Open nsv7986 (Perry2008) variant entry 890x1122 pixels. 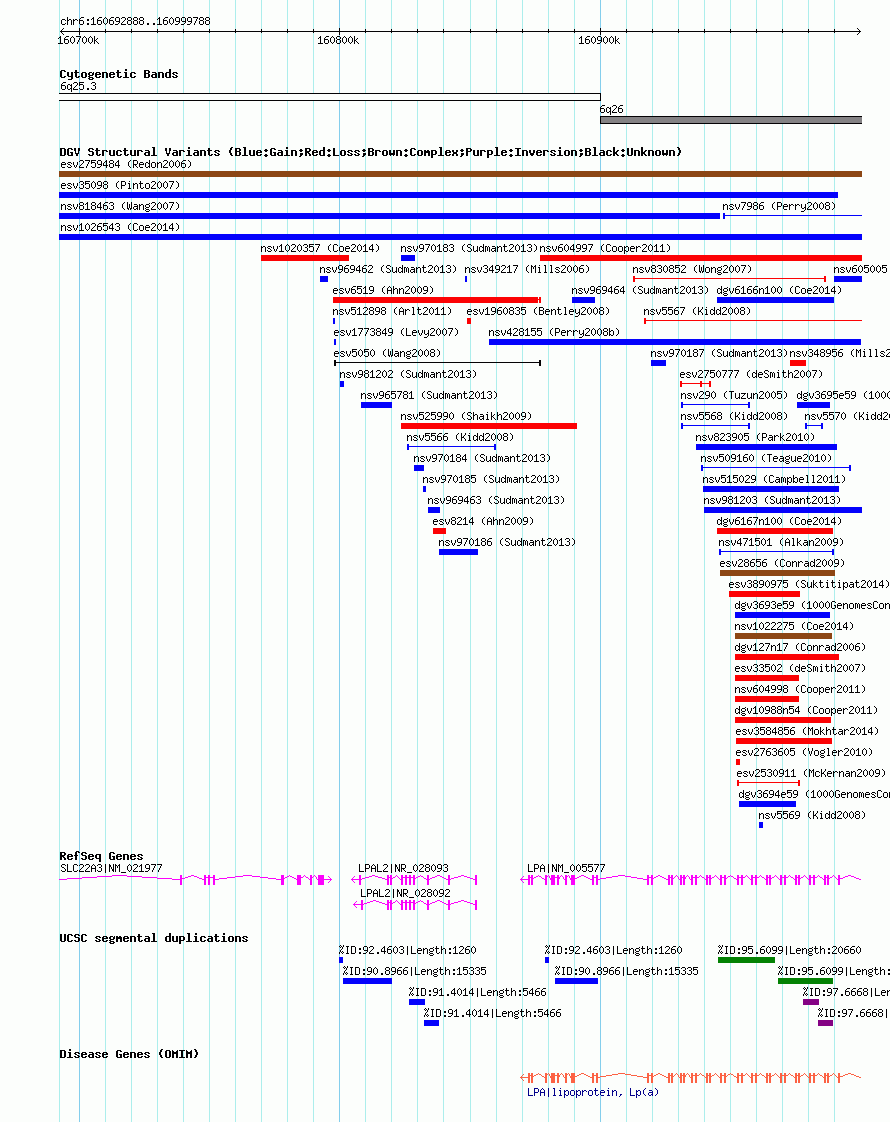[x=779, y=206]
